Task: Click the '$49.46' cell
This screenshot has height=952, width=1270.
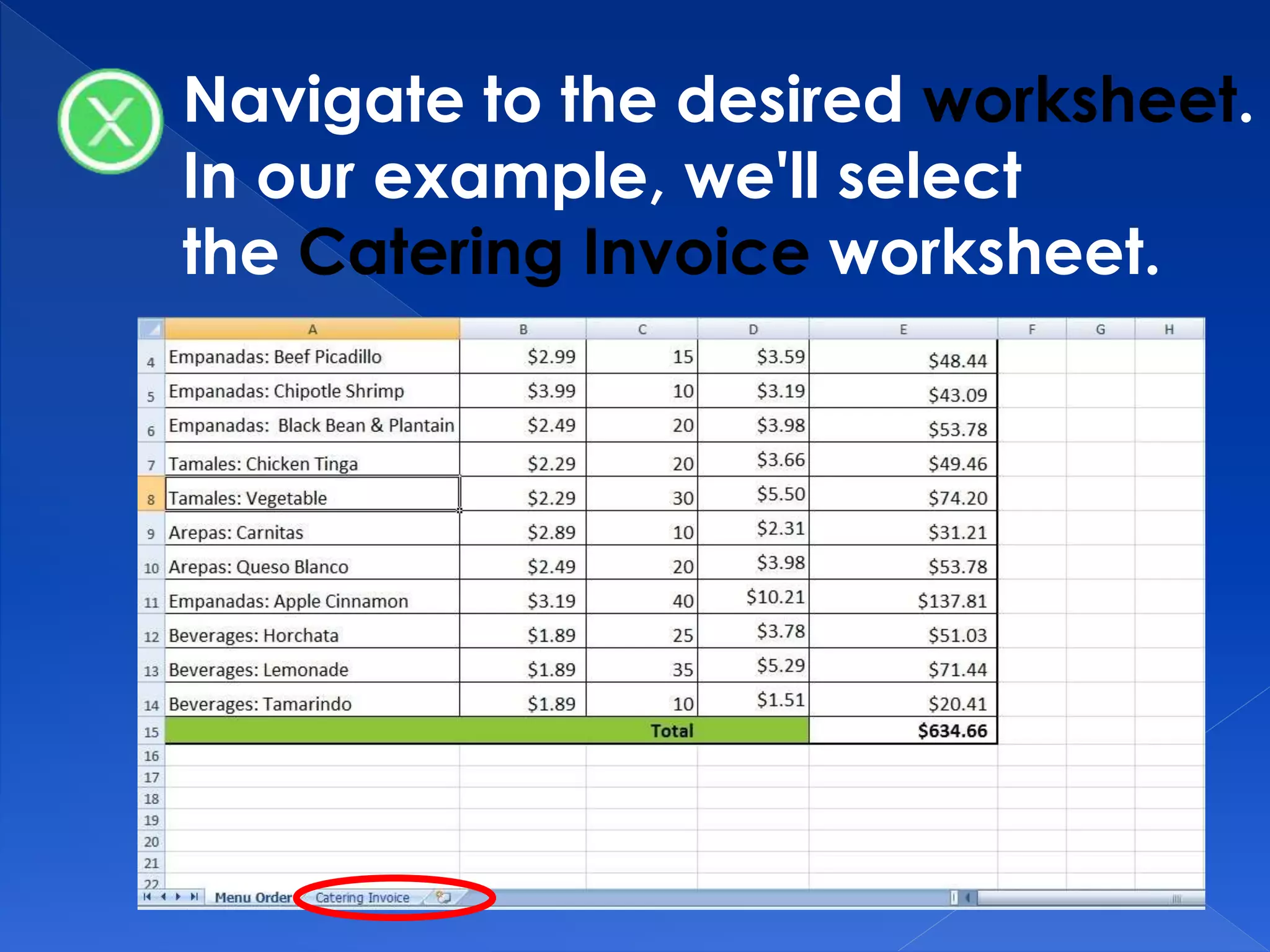Action: click(x=904, y=460)
